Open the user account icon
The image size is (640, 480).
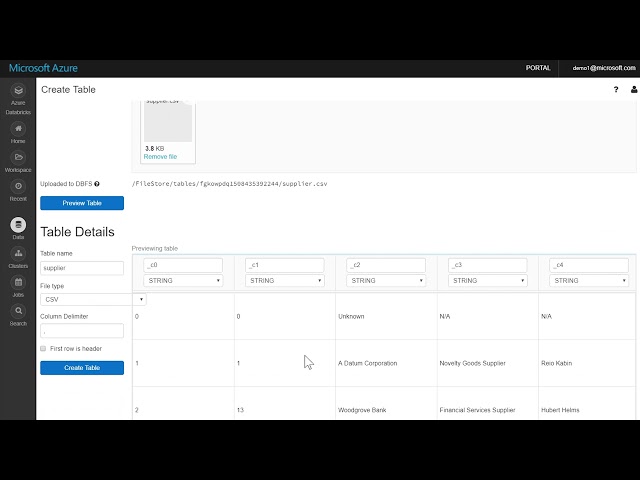[x=634, y=89]
